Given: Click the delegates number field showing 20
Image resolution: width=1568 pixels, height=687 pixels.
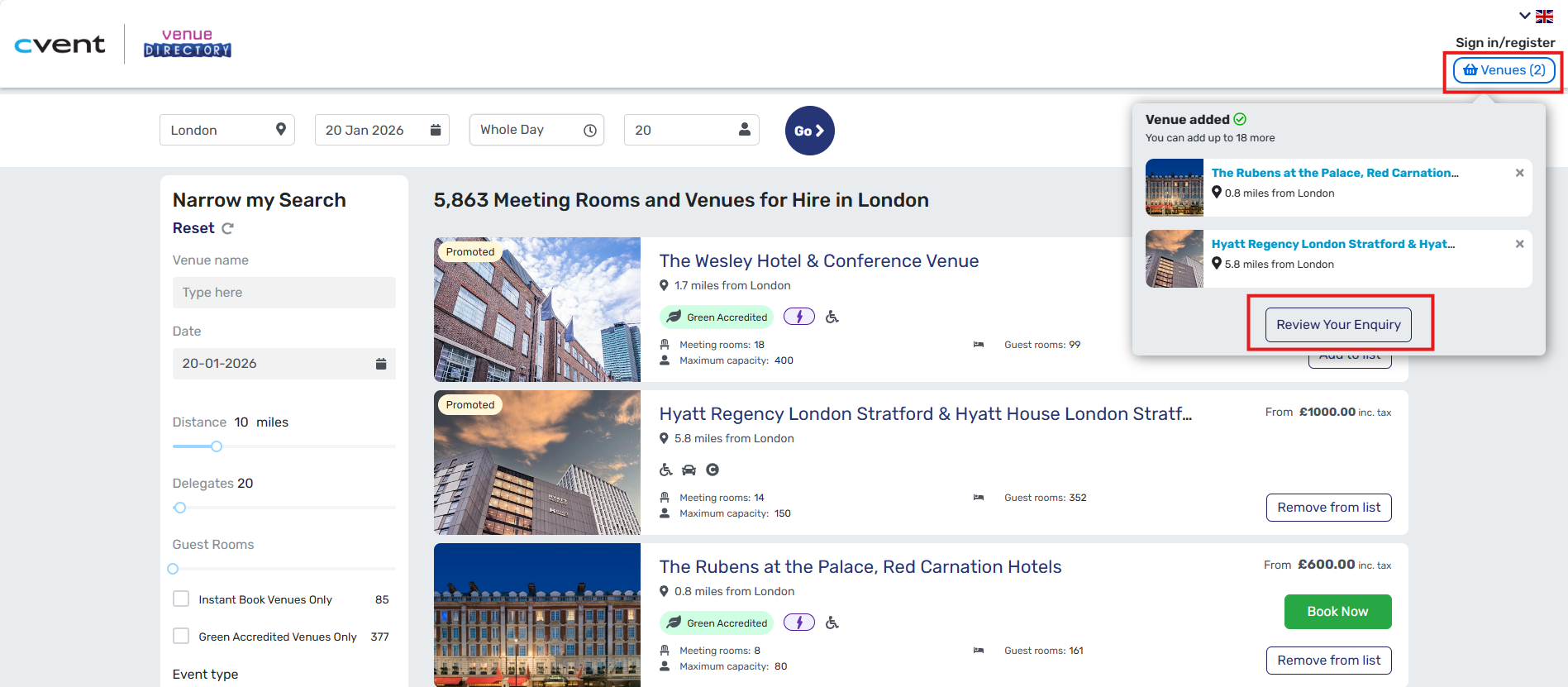Looking at the screenshot, I should [692, 130].
